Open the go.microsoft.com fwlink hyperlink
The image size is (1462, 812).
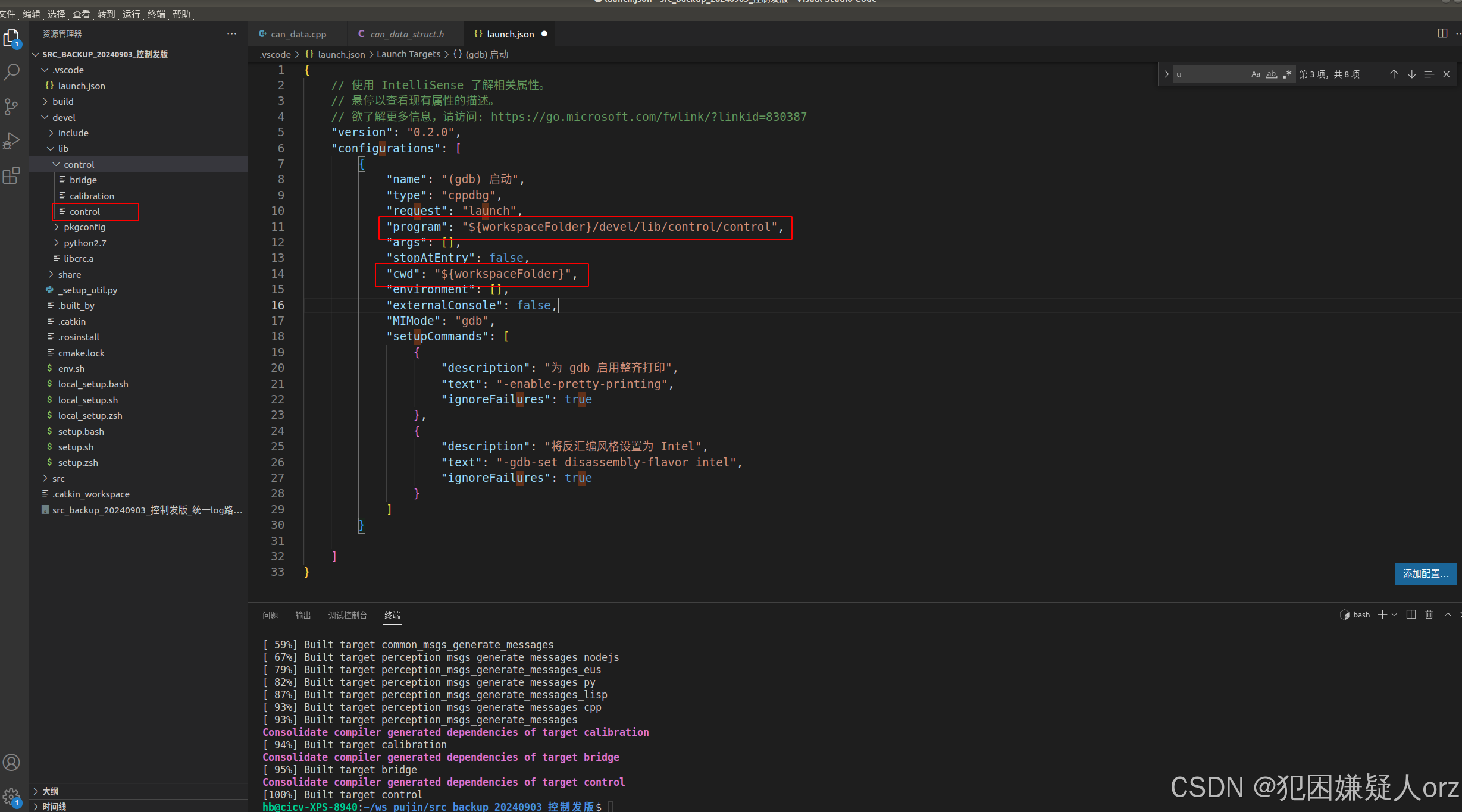[648, 117]
